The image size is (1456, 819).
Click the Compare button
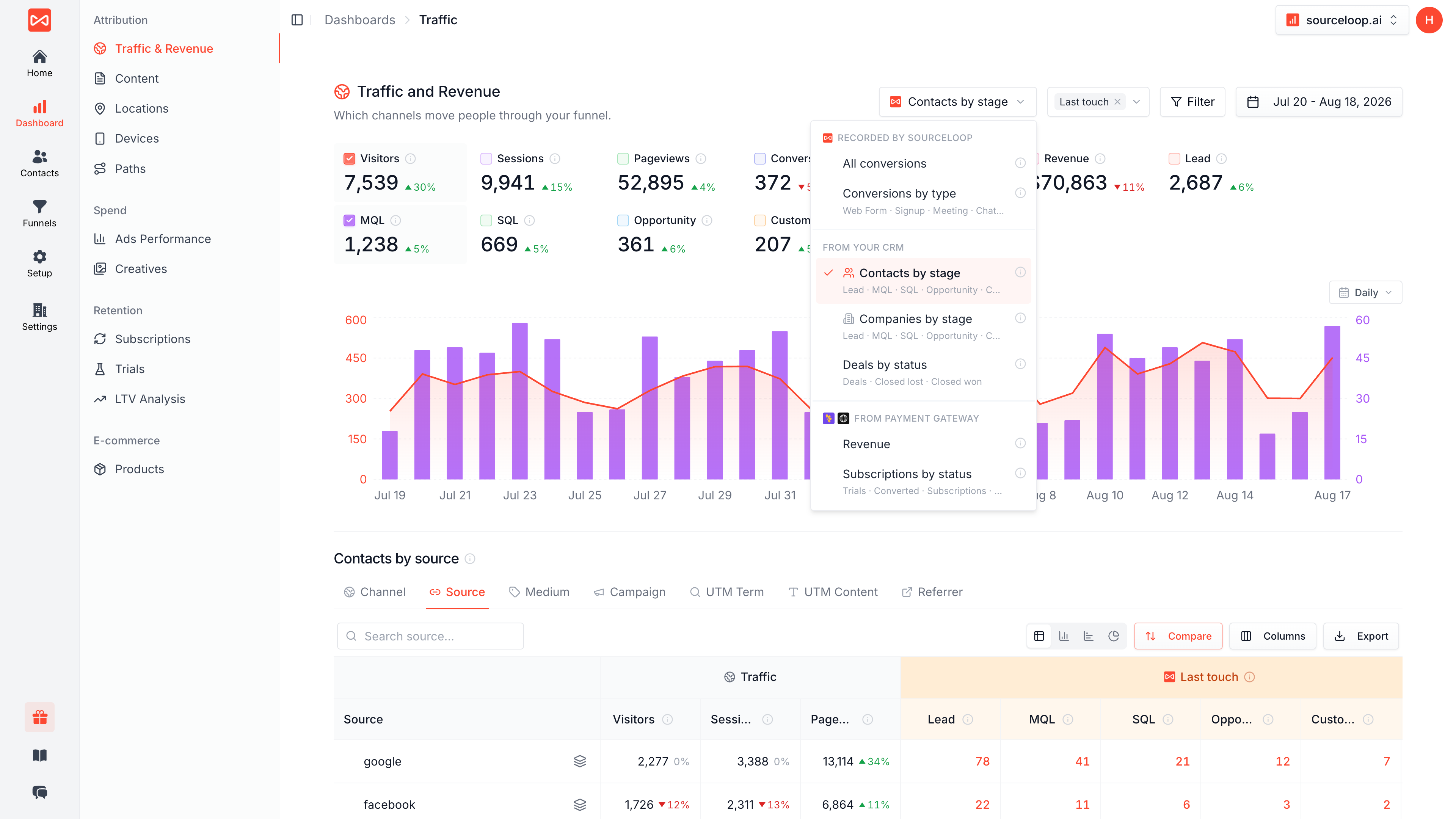pyautogui.click(x=1178, y=636)
